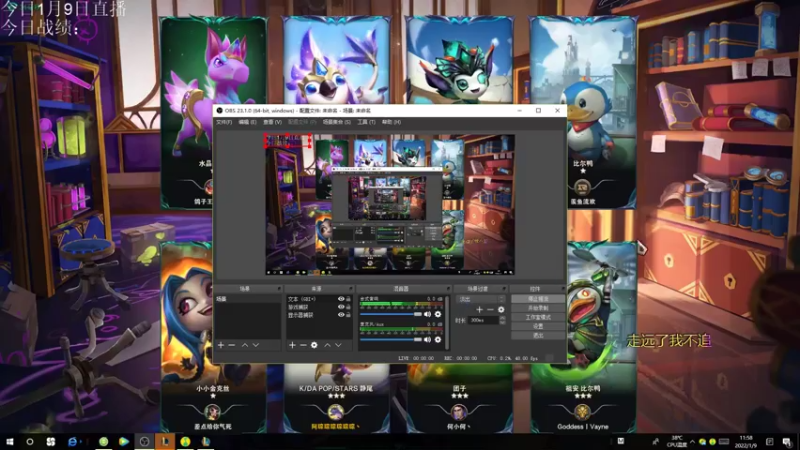This screenshot has width=800, height=450.
Task: Adjust the Mic/Aux volume slider
Action: click(391, 339)
